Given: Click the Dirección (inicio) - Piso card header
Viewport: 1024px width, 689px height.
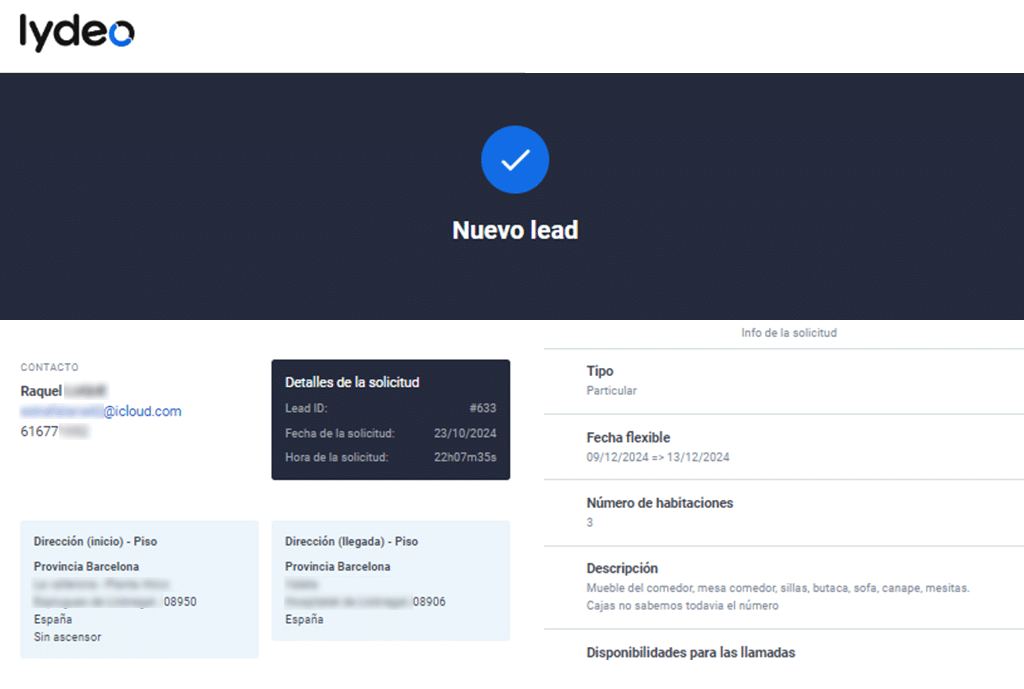Looking at the screenshot, I should (95, 542).
